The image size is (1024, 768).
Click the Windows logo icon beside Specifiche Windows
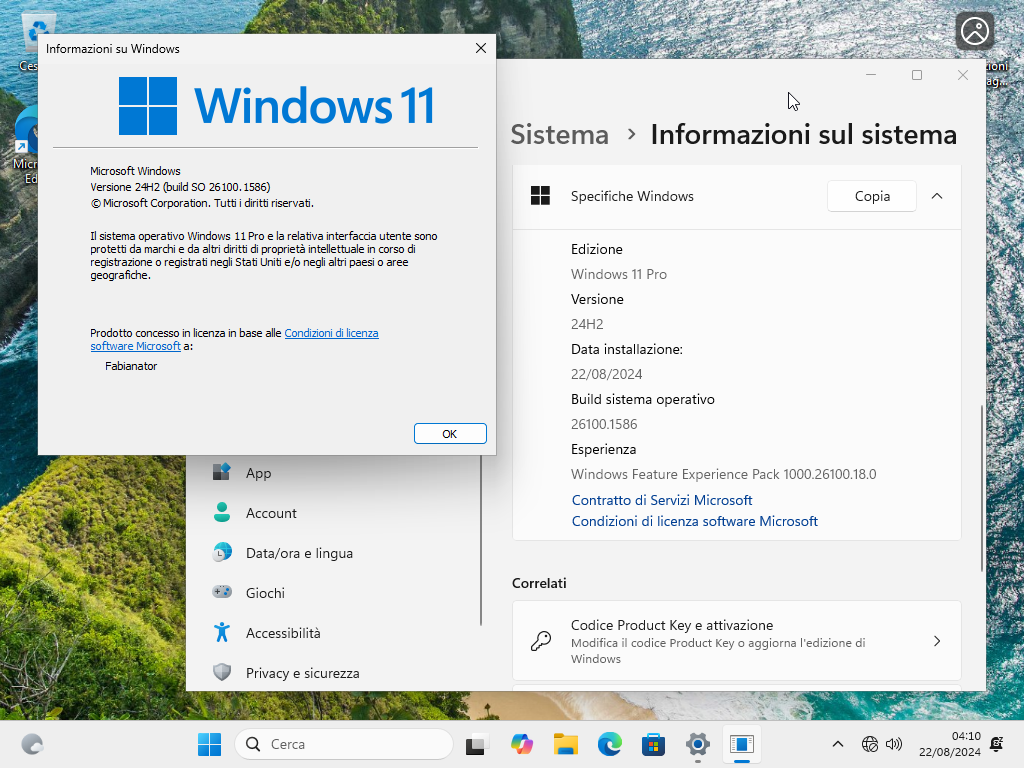coord(541,196)
